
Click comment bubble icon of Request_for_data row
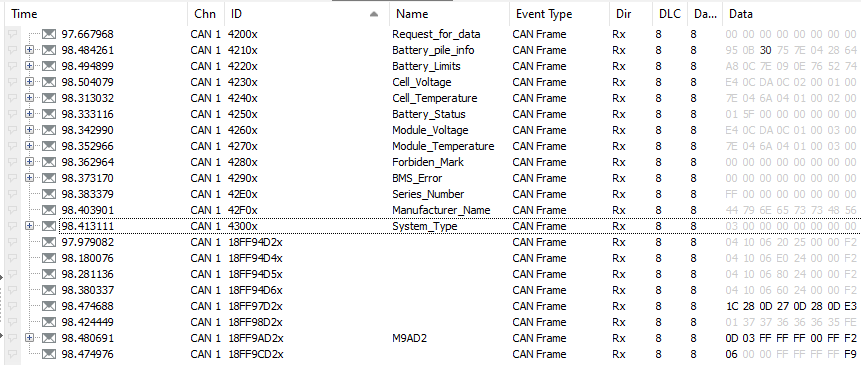tap(13, 34)
